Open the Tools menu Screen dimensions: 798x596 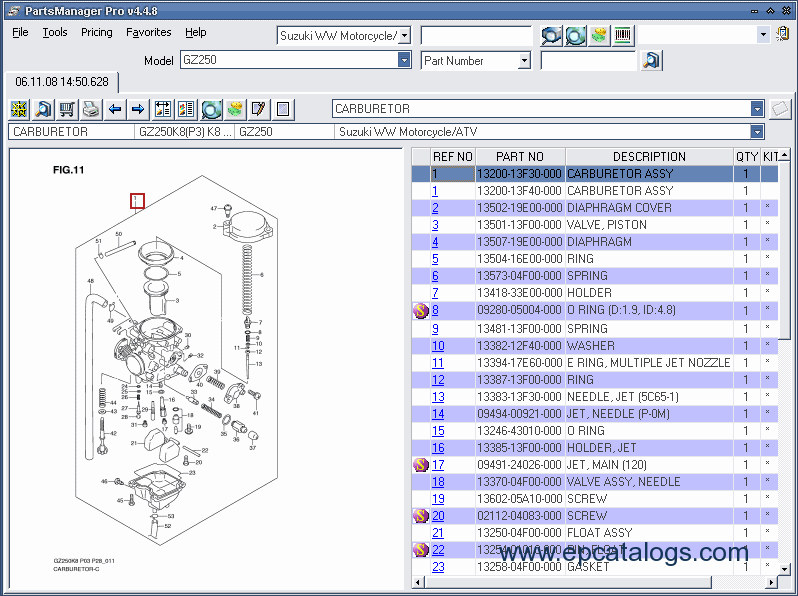pos(55,33)
